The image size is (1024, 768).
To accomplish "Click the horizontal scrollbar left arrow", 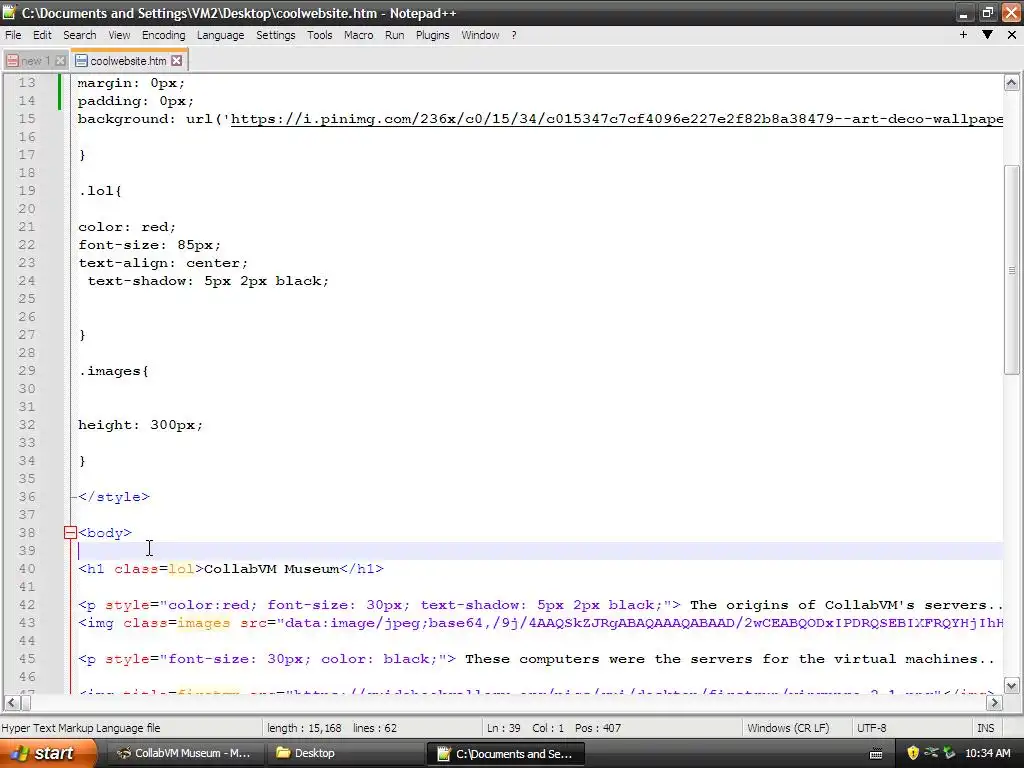I will point(12,703).
